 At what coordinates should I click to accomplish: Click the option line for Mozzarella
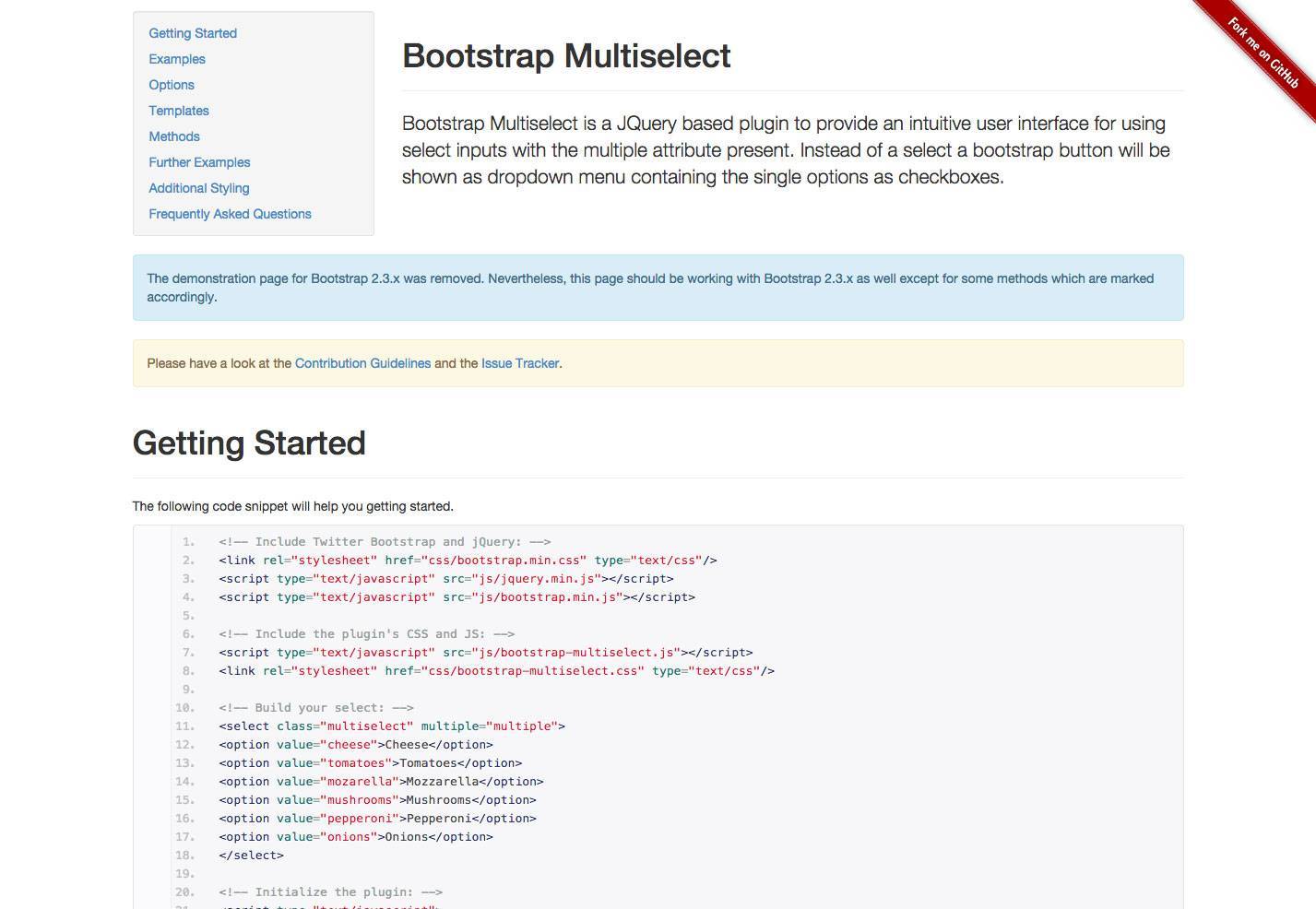click(x=381, y=782)
